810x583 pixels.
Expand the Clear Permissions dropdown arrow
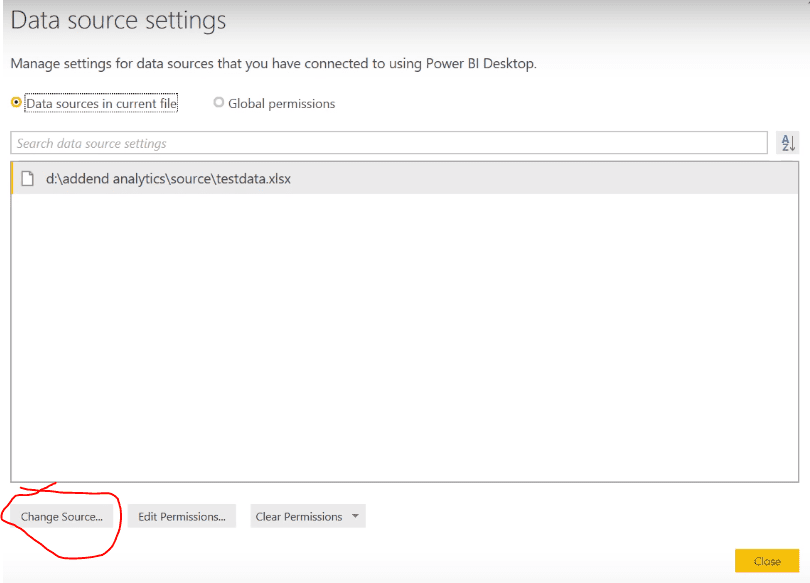pyautogui.click(x=355, y=516)
